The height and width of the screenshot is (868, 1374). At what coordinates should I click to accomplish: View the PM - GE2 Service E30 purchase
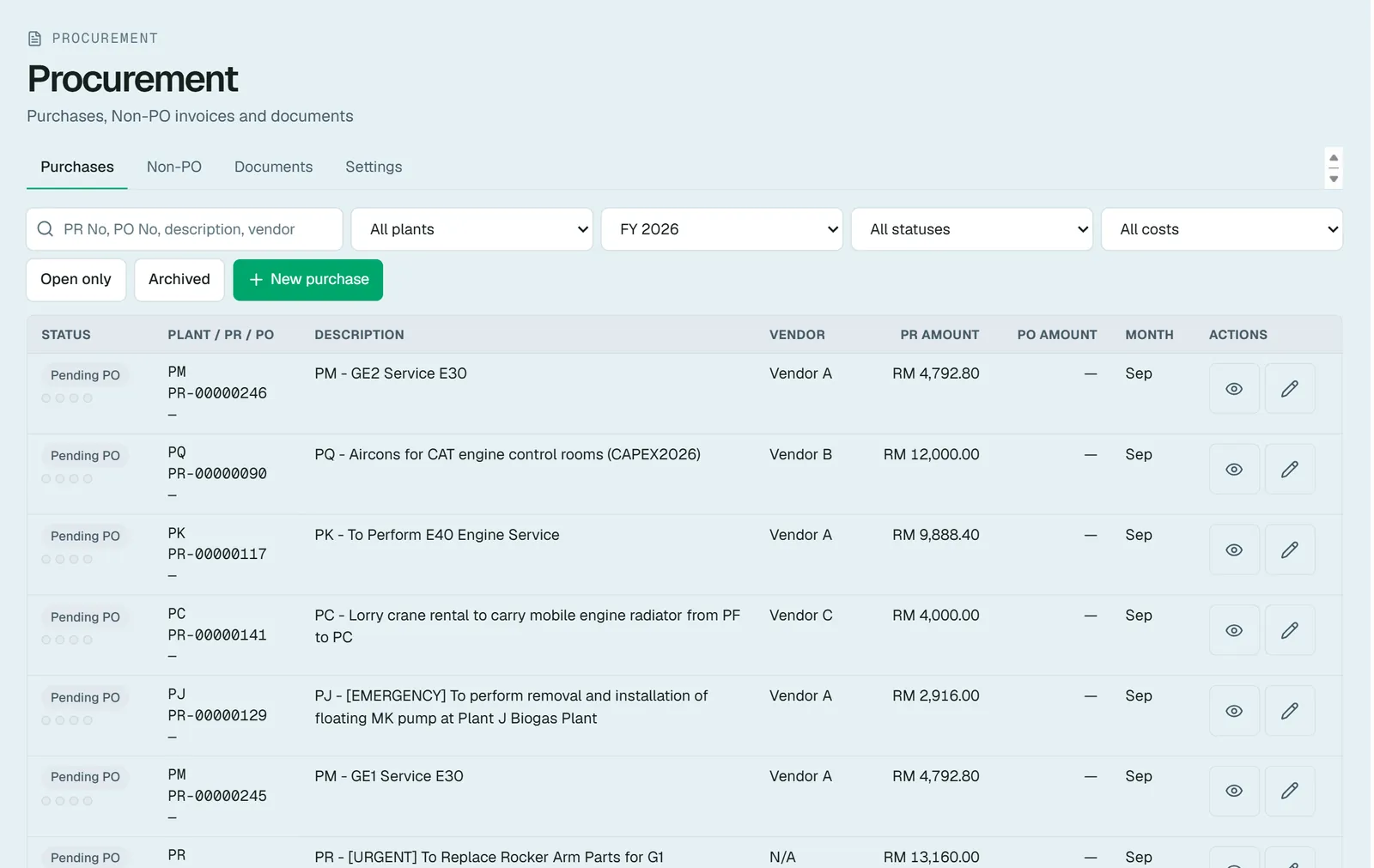(1234, 389)
